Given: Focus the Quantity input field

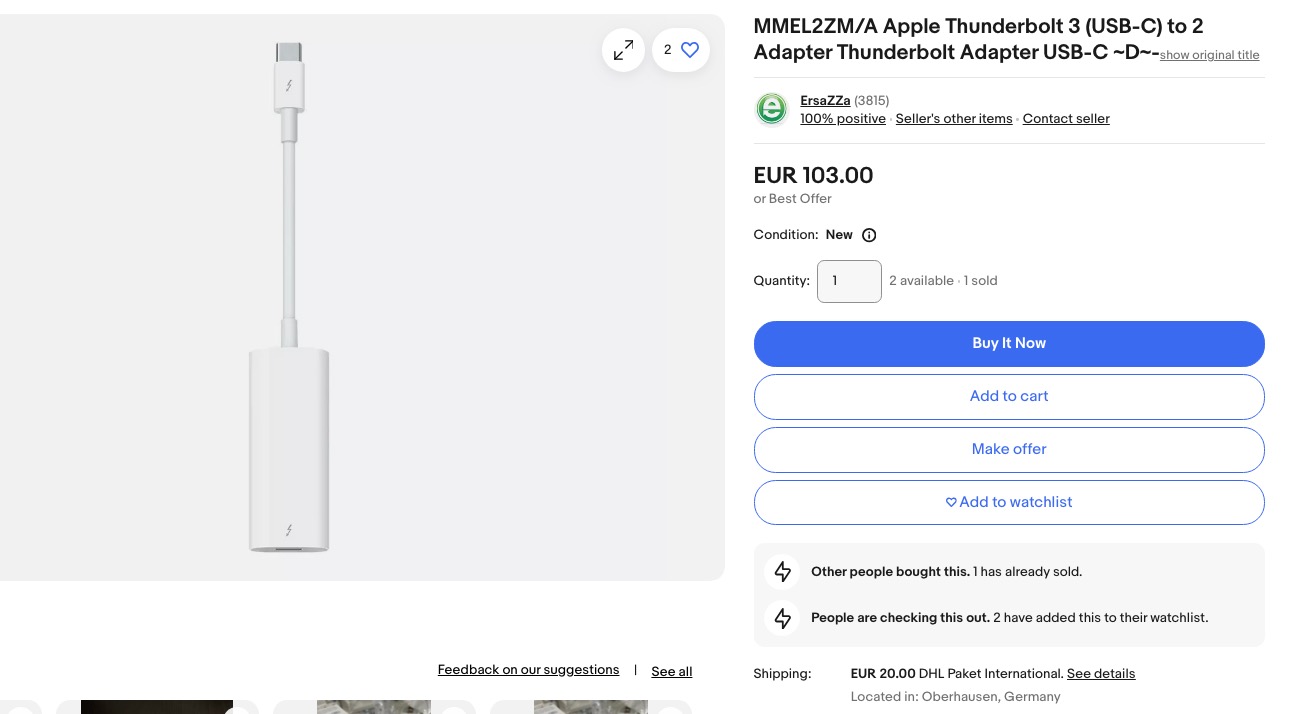Looking at the screenshot, I should click(x=848, y=281).
